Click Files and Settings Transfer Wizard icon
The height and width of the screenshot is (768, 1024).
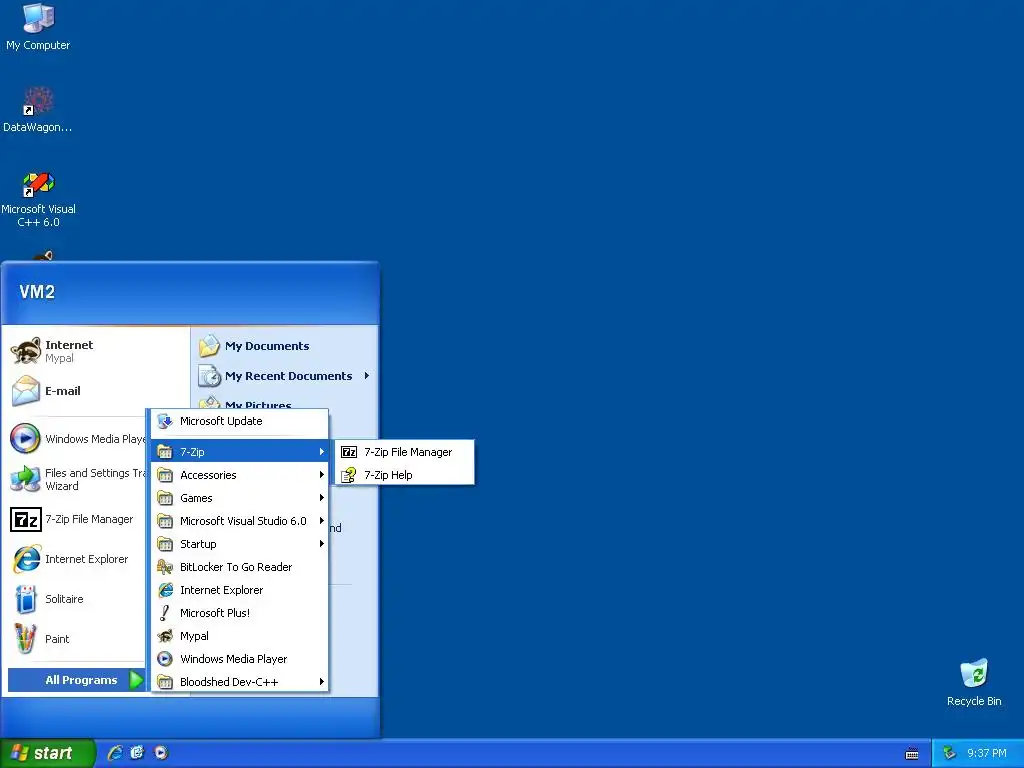tap(25, 479)
